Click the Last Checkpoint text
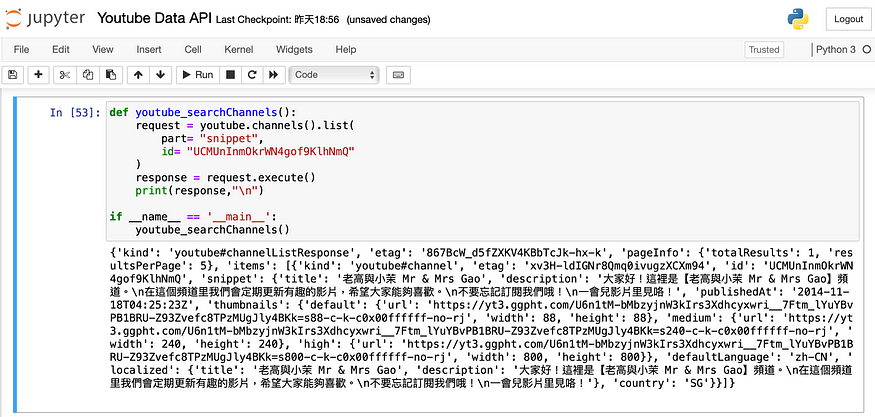This screenshot has height=417, width=875. tap(277, 20)
